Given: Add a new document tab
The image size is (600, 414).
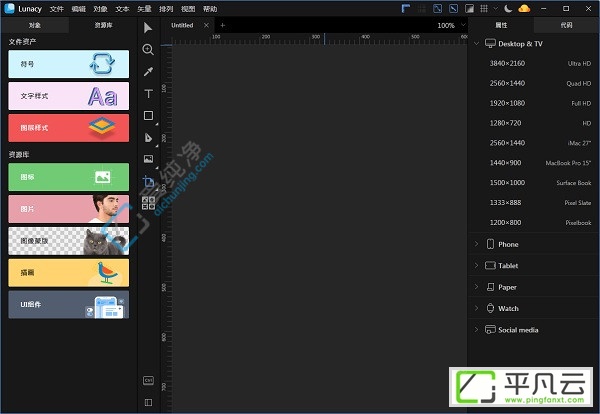Looking at the screenshot, I should pyautogui.click(x=222, y=25).
